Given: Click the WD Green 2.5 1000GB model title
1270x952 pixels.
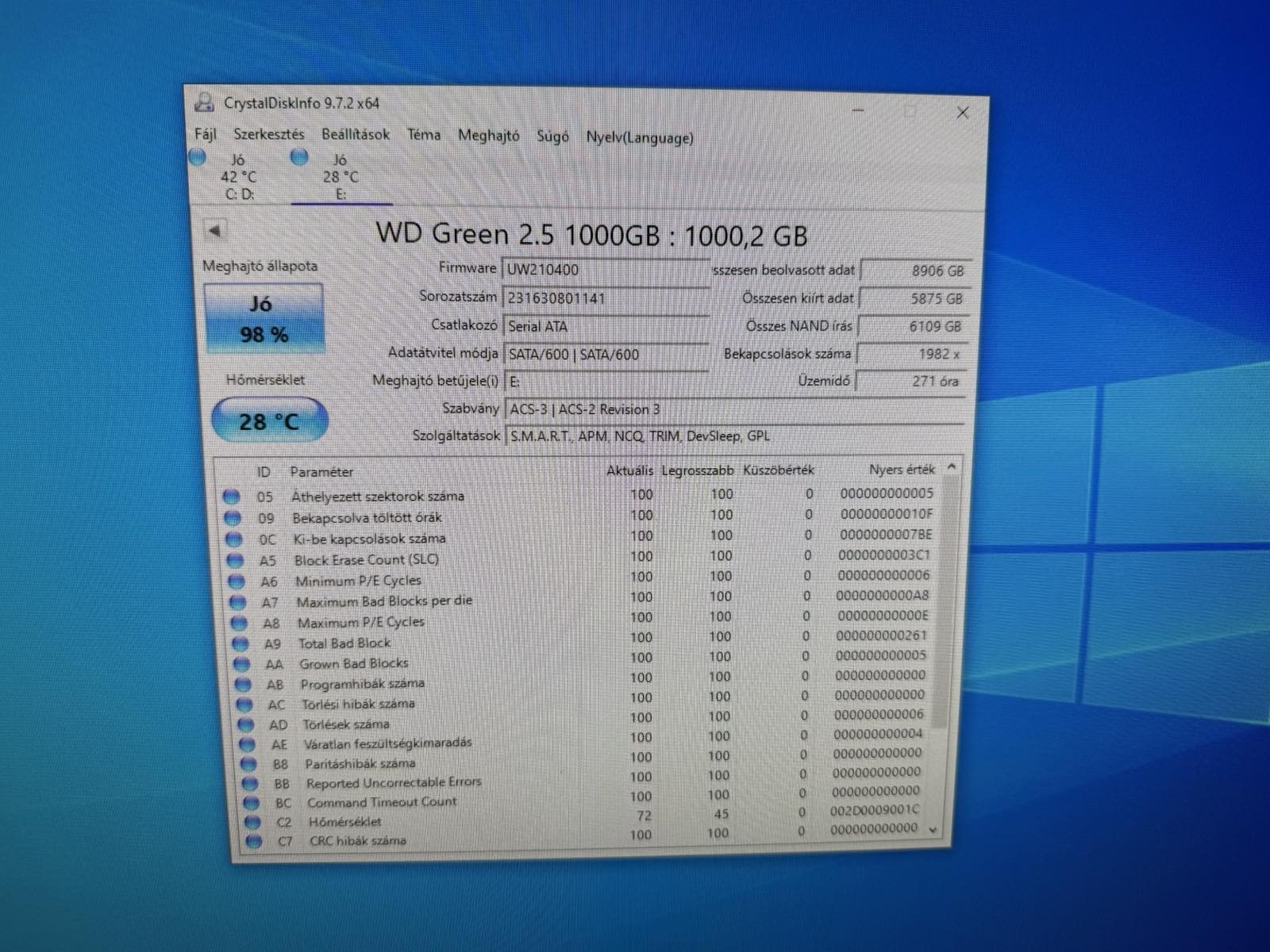Looking at the screenshot, I should pos(591,235).
